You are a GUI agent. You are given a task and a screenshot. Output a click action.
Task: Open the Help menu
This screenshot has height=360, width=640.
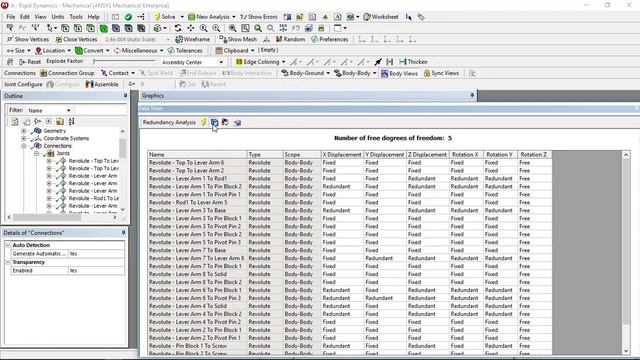(x=93, y=17)
